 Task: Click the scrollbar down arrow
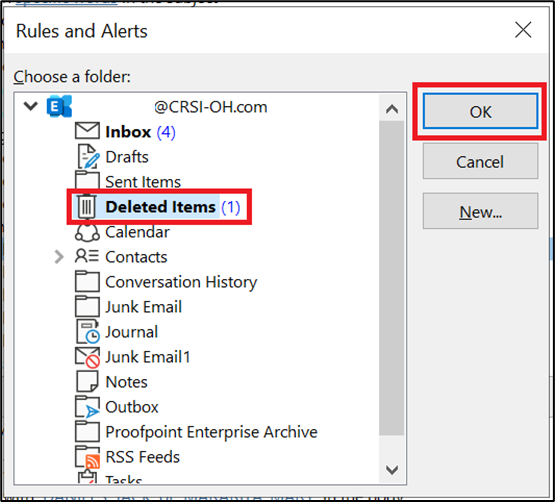click(x=392, y=470)
